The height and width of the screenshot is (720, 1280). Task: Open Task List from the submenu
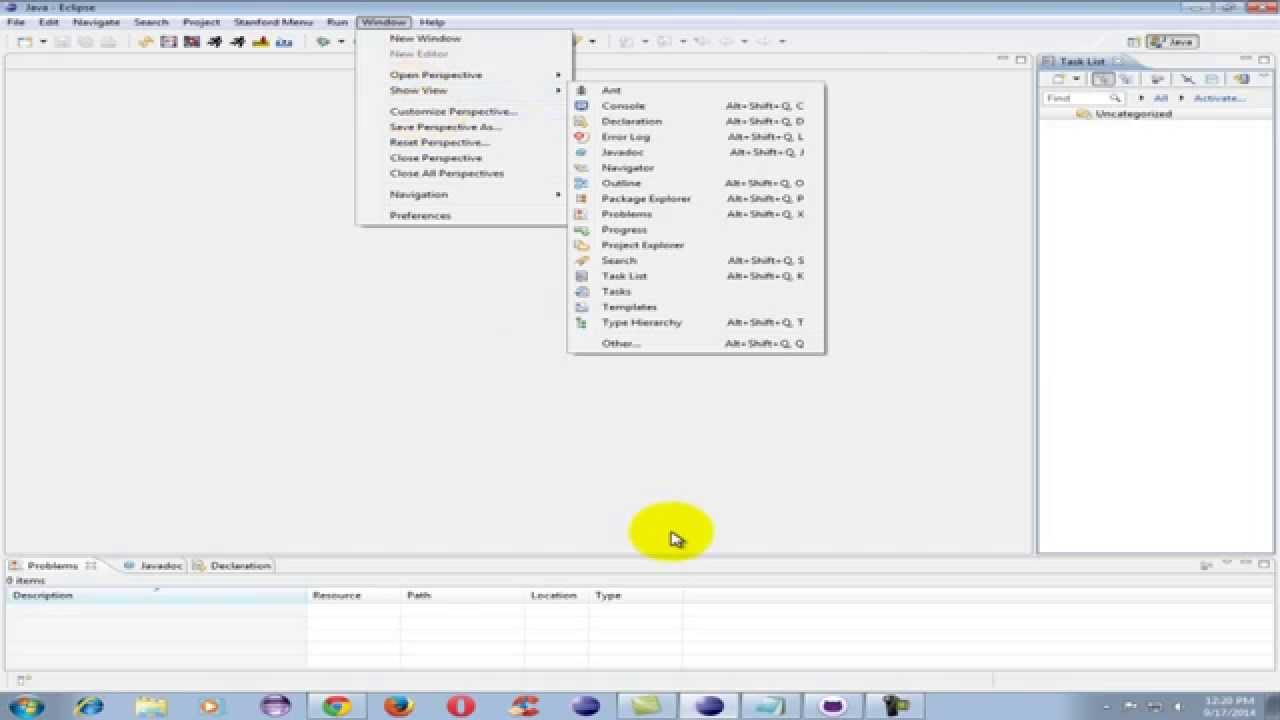[x=695, y=276]
